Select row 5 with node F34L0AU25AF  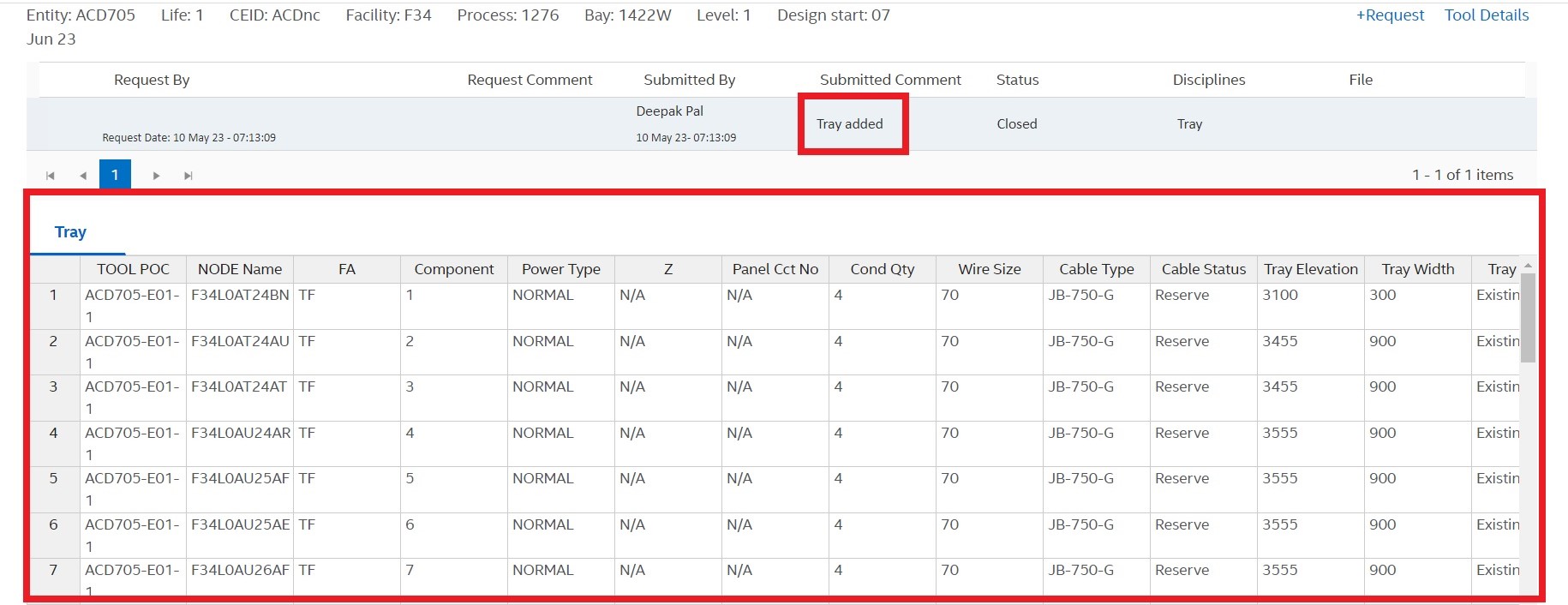(x=240, y=479)
